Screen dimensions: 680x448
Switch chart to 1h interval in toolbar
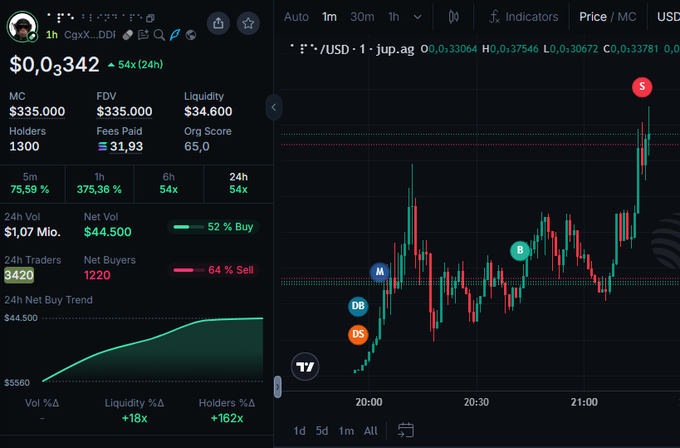pyautogui.click(x=394, y=17)
